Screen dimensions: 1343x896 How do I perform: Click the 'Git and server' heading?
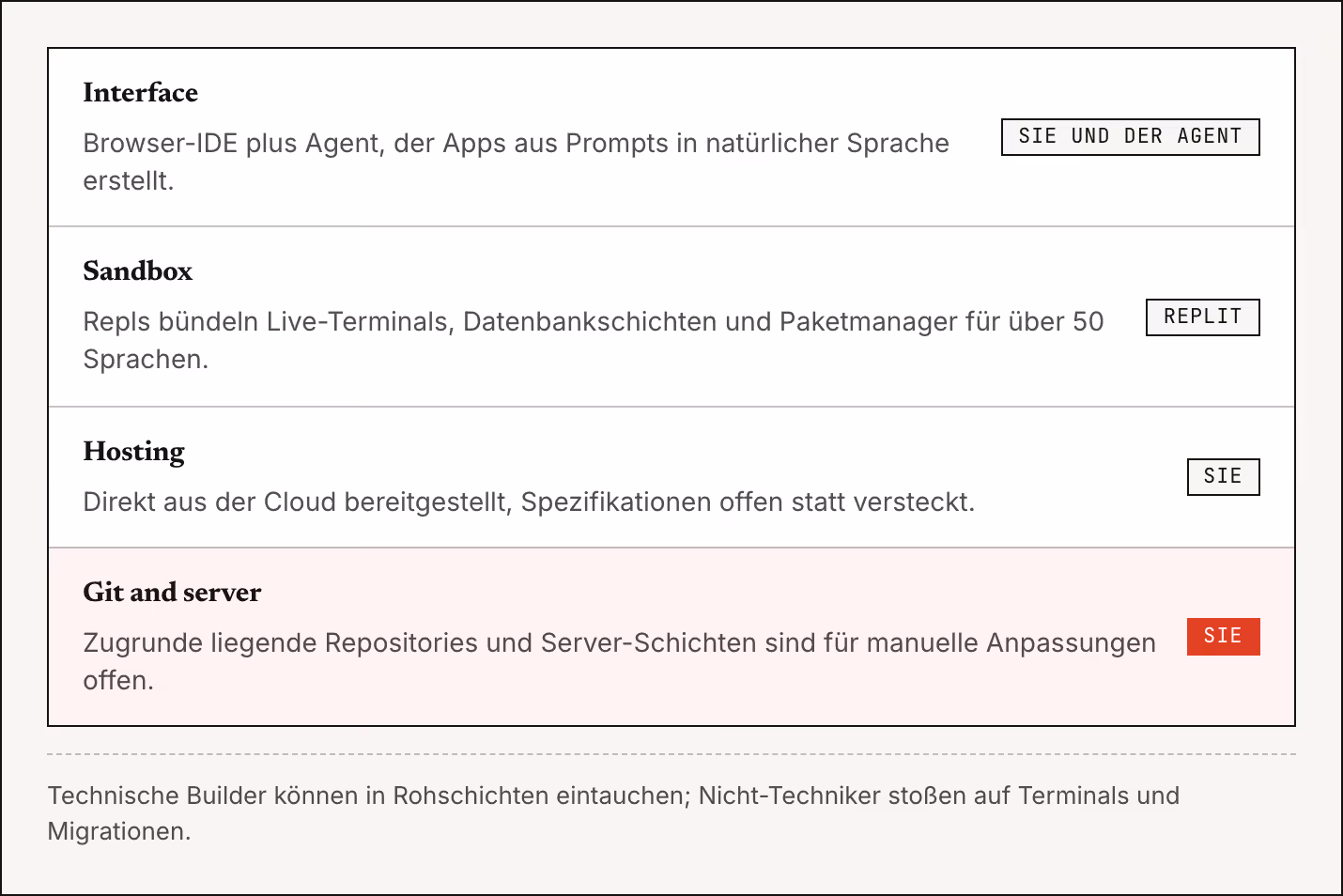(172, 592)
